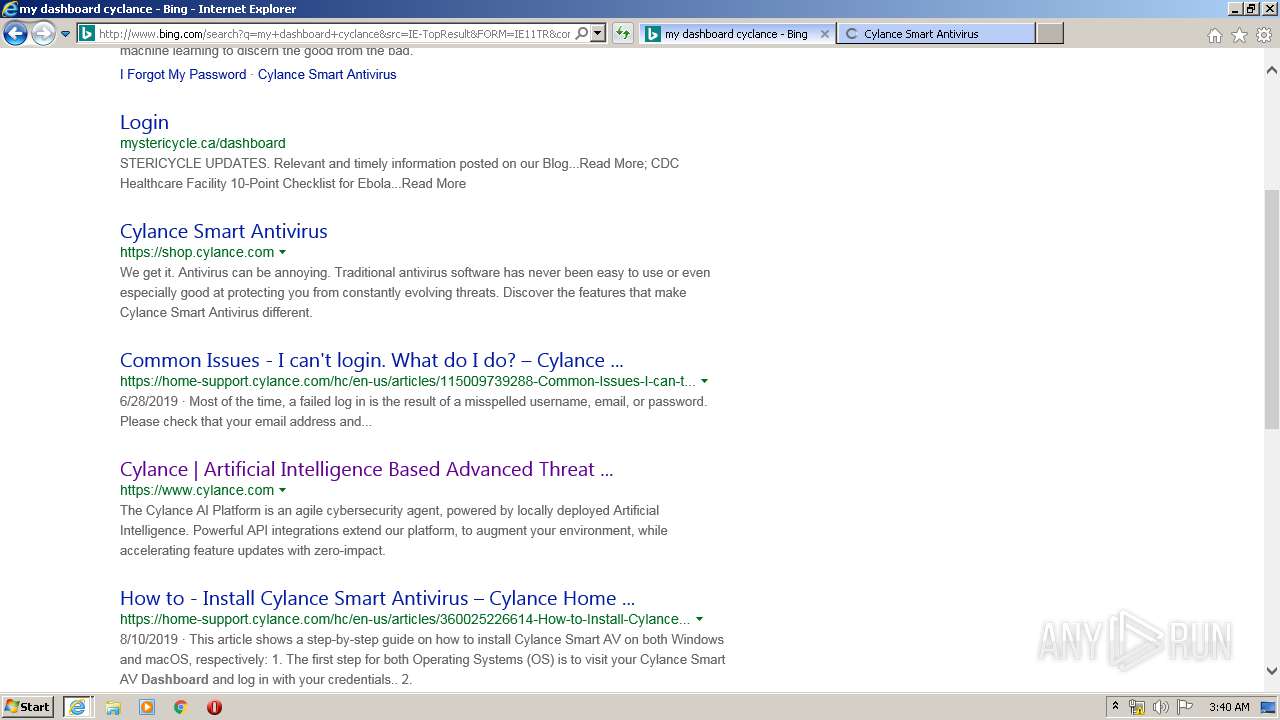
Task: Click the red Opera taskbar icon
Action: [214, 707]
